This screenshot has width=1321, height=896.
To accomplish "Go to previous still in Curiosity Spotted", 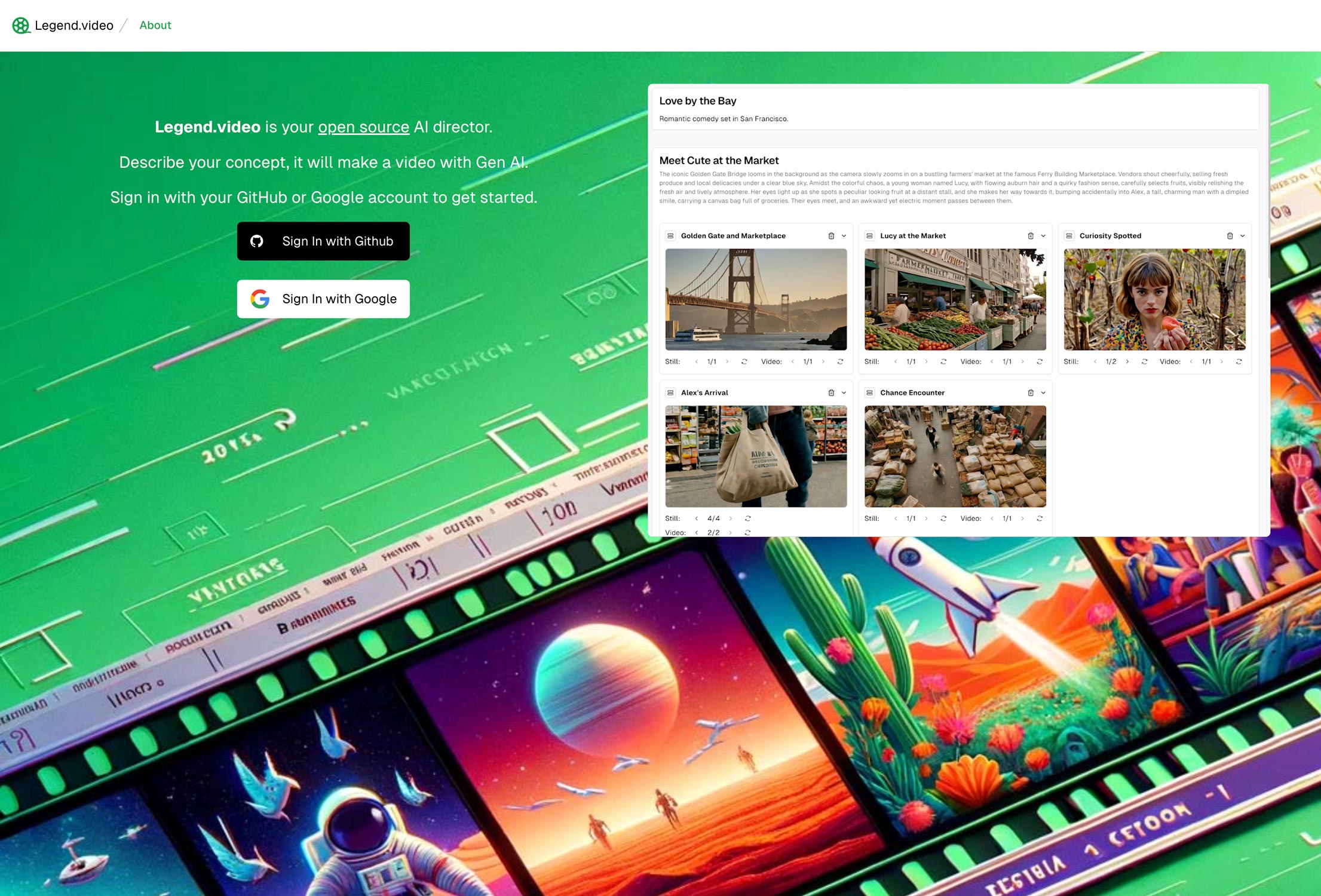I will [1095, 361].
